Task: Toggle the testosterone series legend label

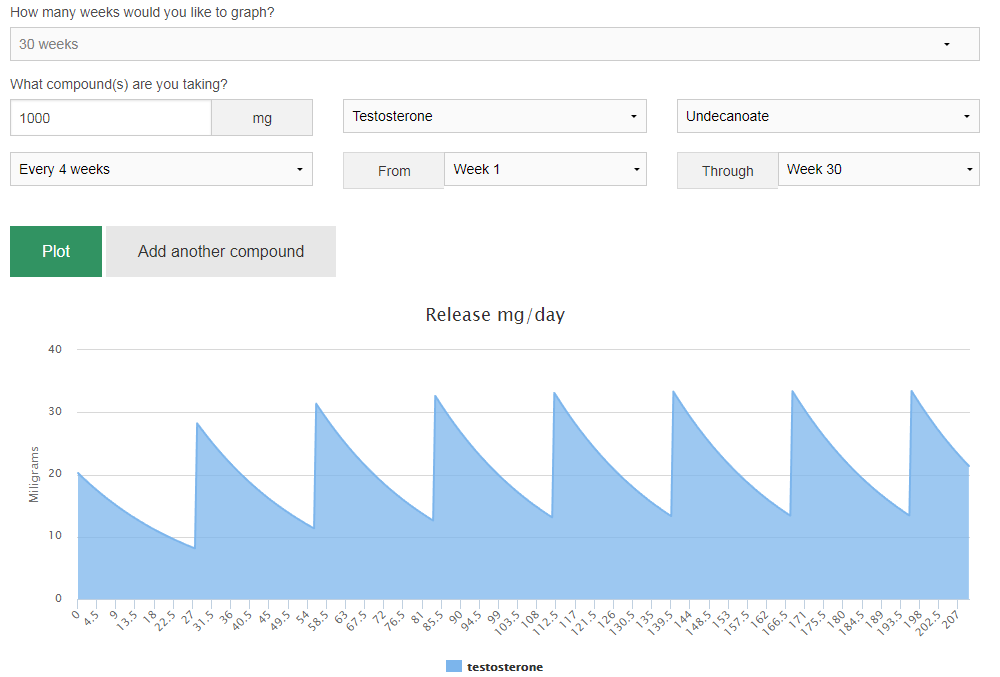Action: point(505,667)
